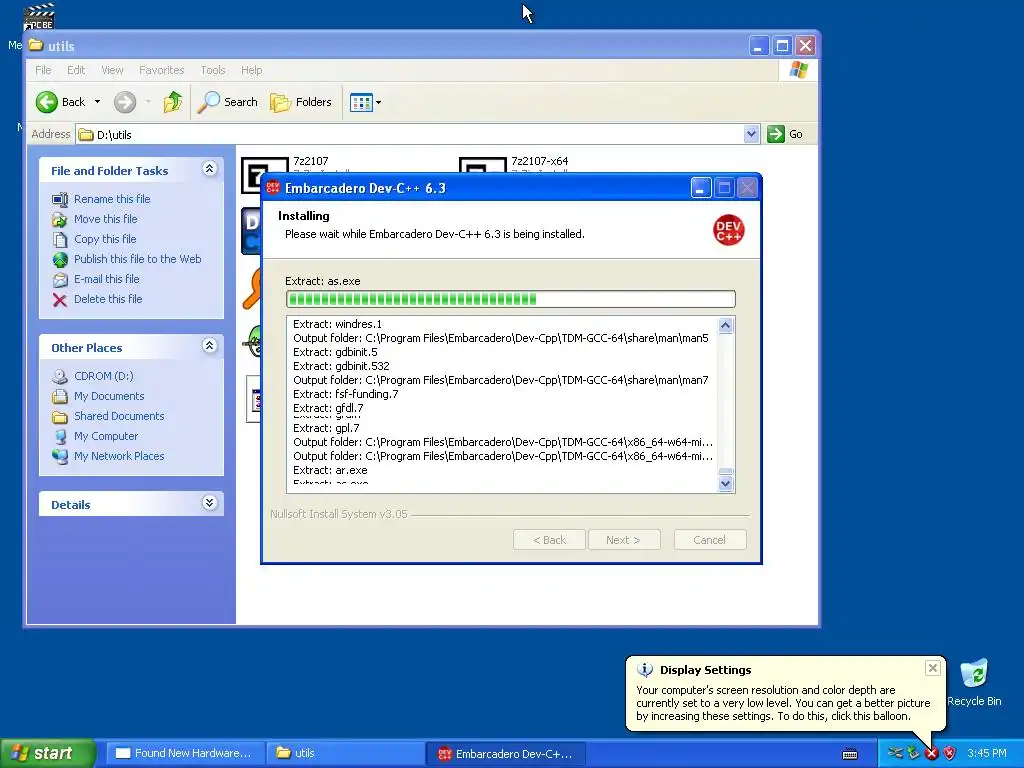Open the Favorites menu
Screen dimensions: 1024x768
[x=161, y=70]
